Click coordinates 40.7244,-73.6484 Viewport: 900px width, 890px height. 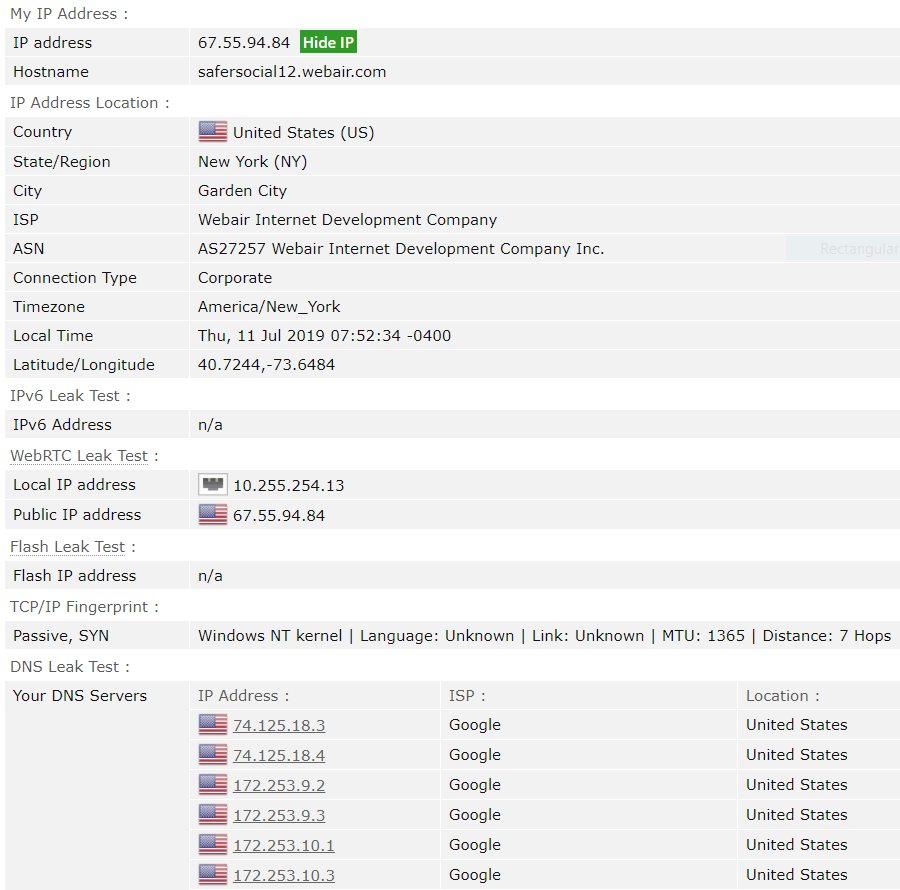(x=266, y=365)
